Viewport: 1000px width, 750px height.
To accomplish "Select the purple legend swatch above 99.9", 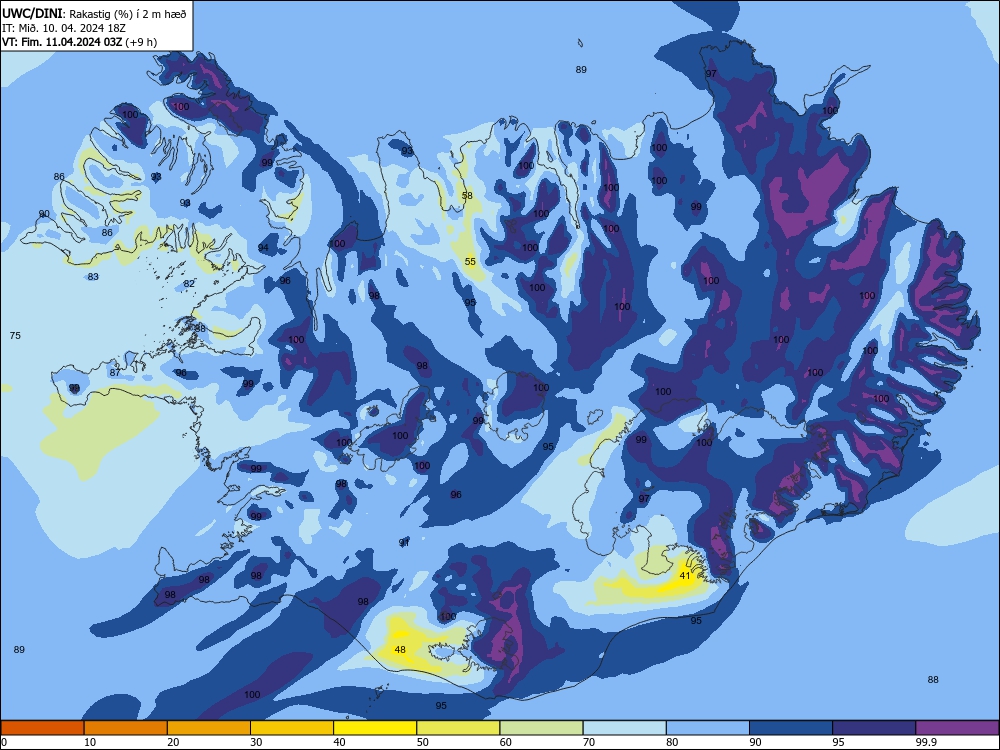I will click(957, 728).
